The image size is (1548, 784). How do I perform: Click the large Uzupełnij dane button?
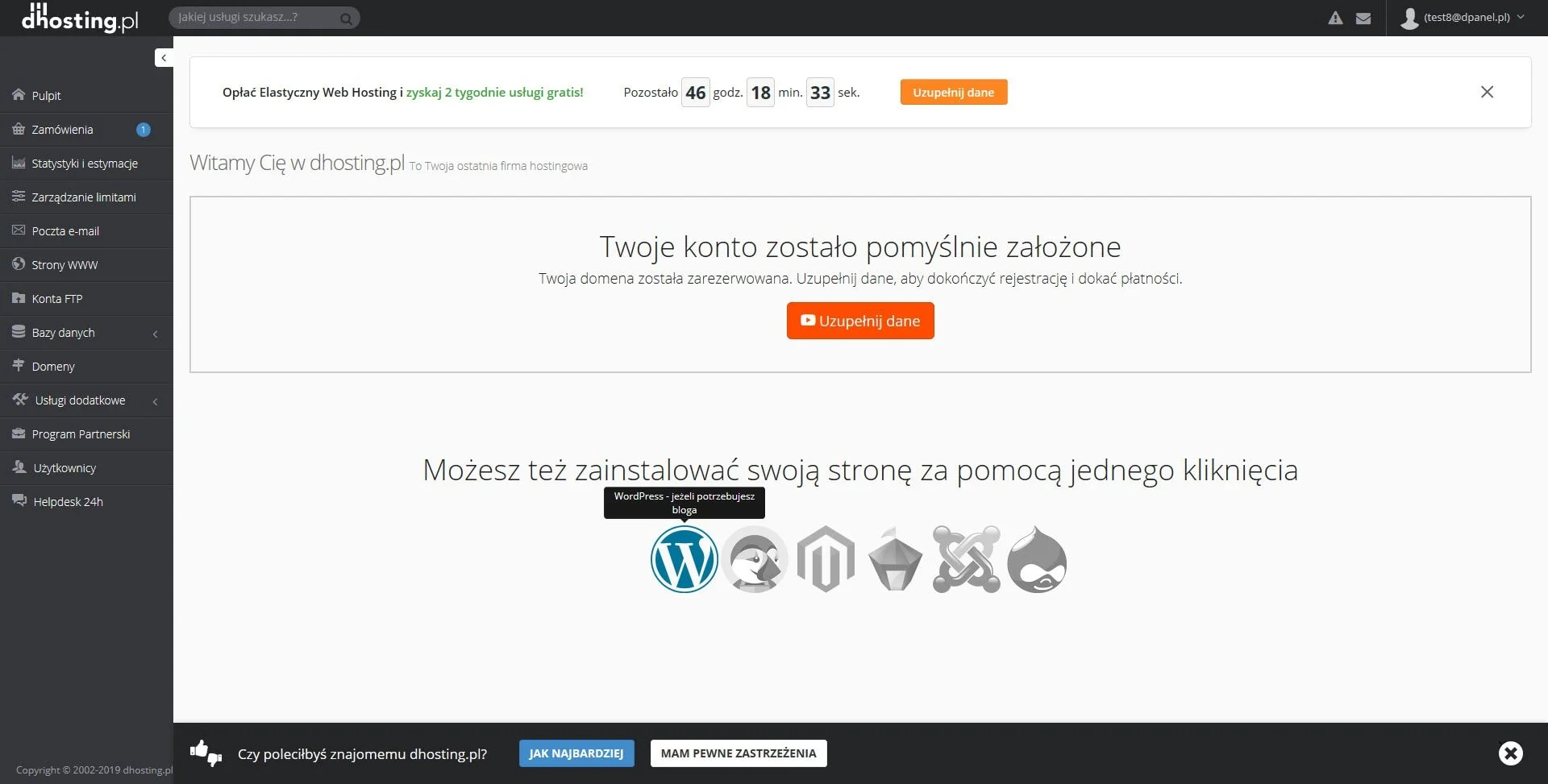point(860,321)
